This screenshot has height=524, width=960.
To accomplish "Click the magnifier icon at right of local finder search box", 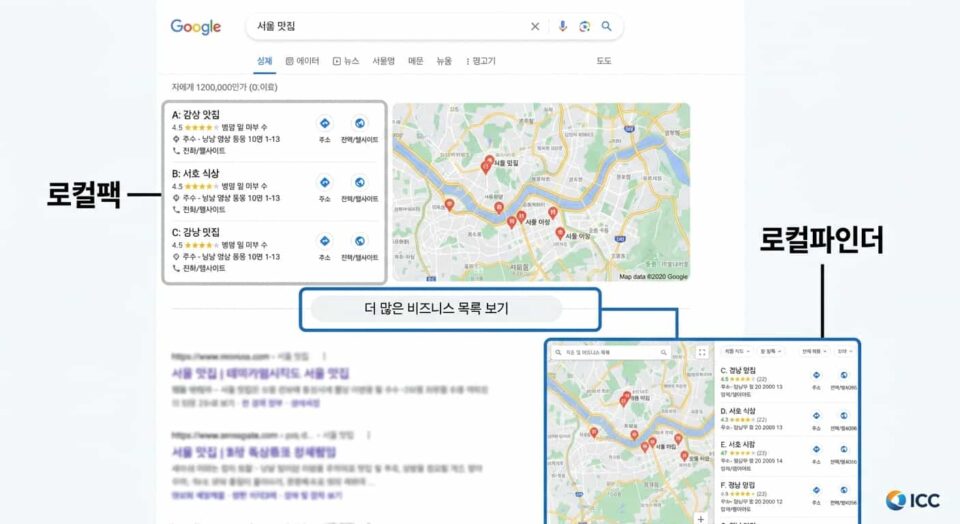I will coord(663,353).
